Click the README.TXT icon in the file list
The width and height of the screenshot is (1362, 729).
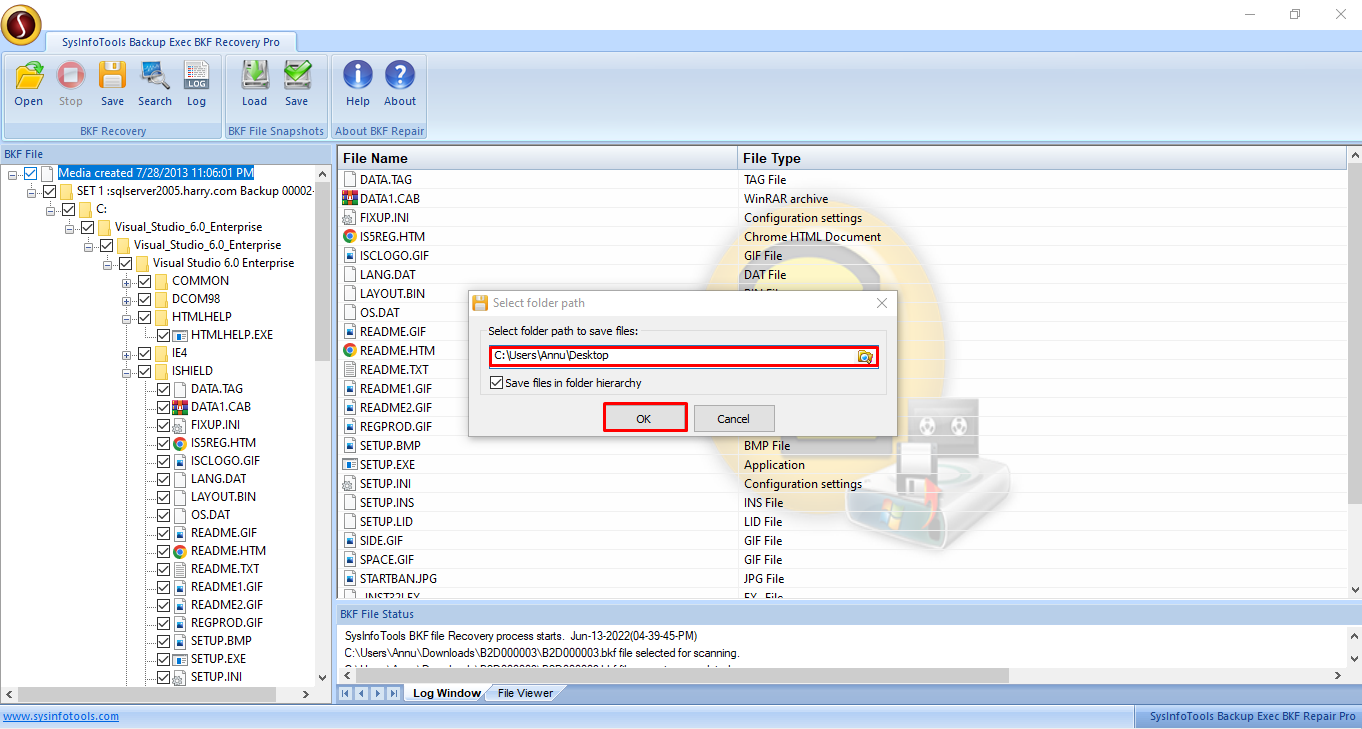pos(350,370)
